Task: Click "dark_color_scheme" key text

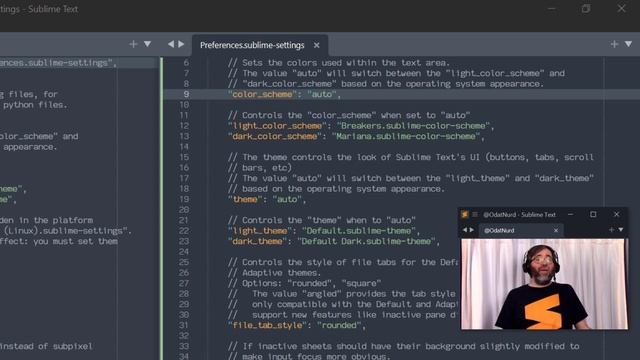Action: (x=275, y=136)
